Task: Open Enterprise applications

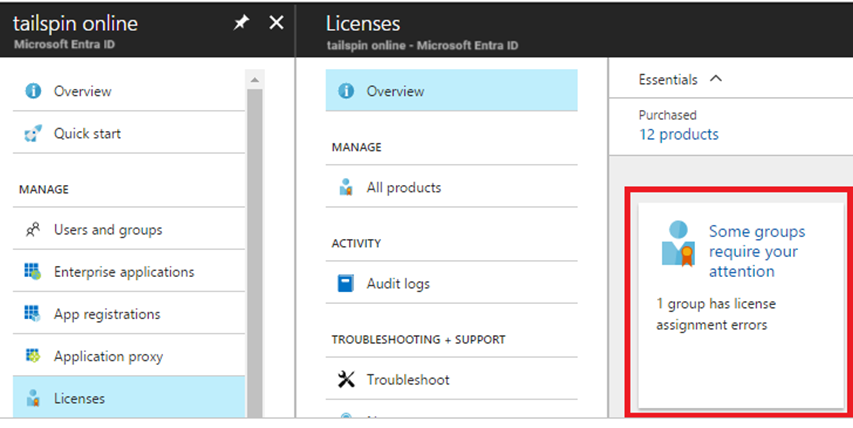Action: (129, 271)
